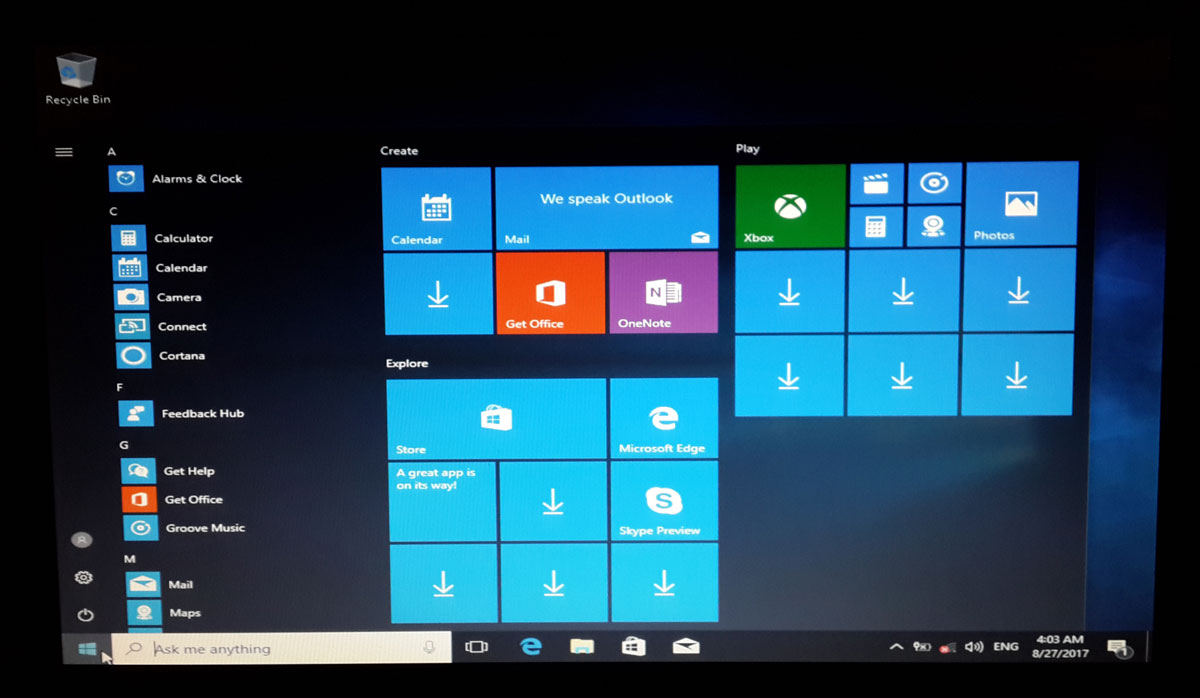Open the Calendar tile
1200x698 pixels.
tap(437, 208)
